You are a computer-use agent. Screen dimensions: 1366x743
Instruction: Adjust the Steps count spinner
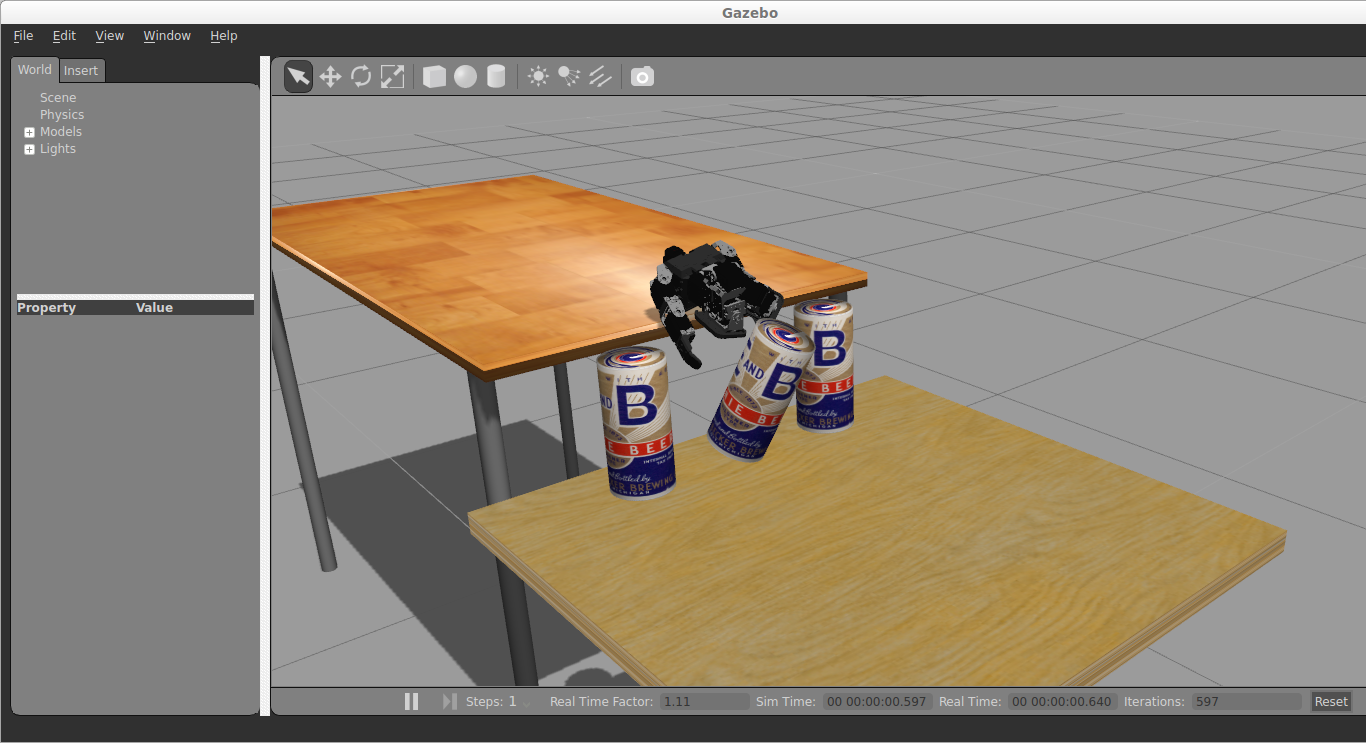click(x=526, y=702)
